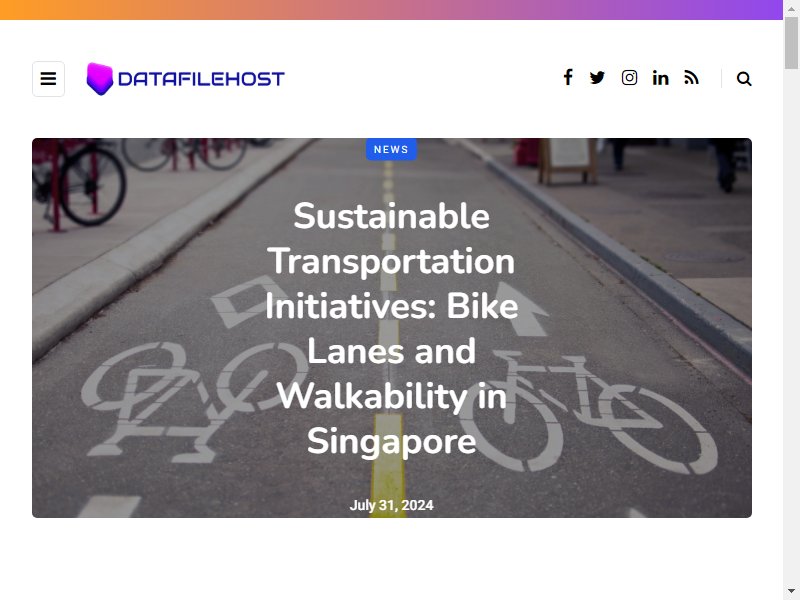Subscribe through the RSS feed icon
Image resolution: width=800 pixels, height=600 pixels.
(x=691, y=78)
